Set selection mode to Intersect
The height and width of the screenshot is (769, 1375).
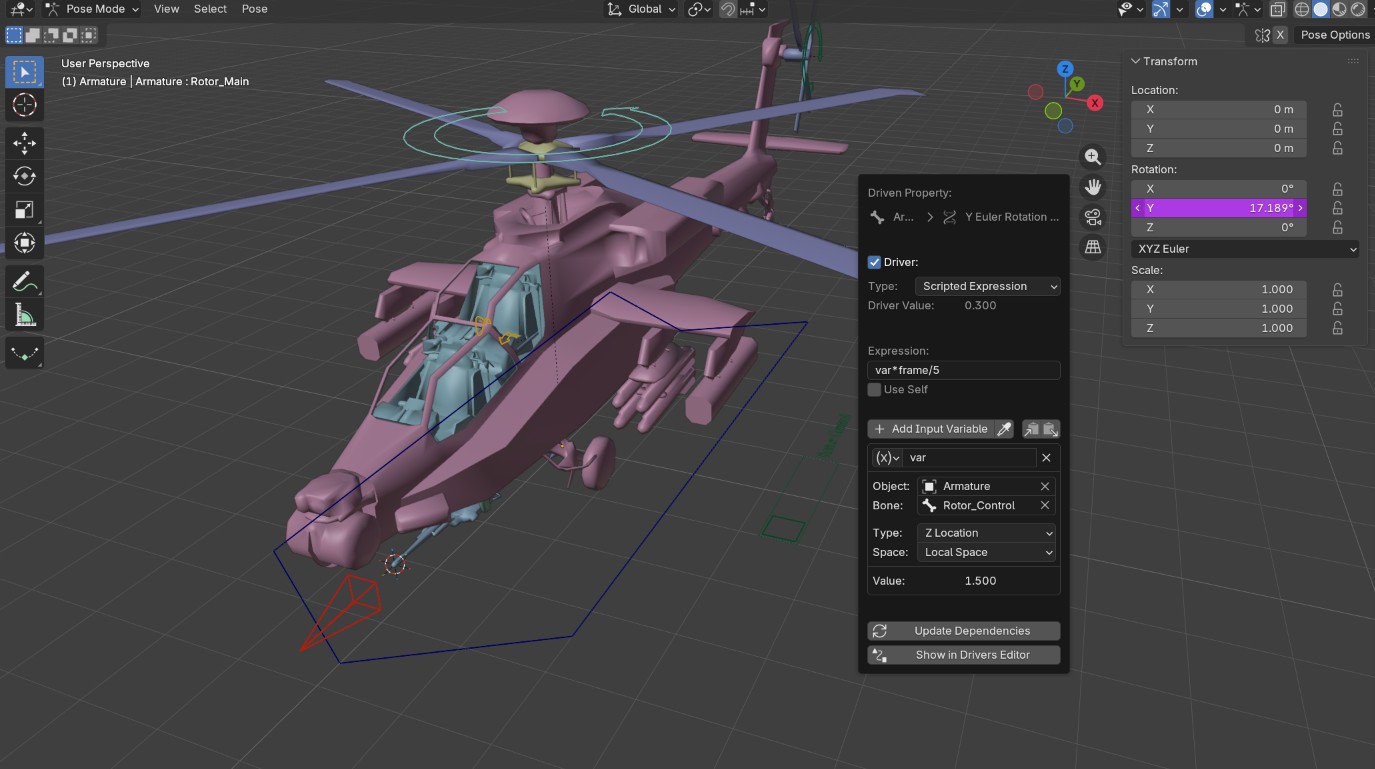[89, 35]
